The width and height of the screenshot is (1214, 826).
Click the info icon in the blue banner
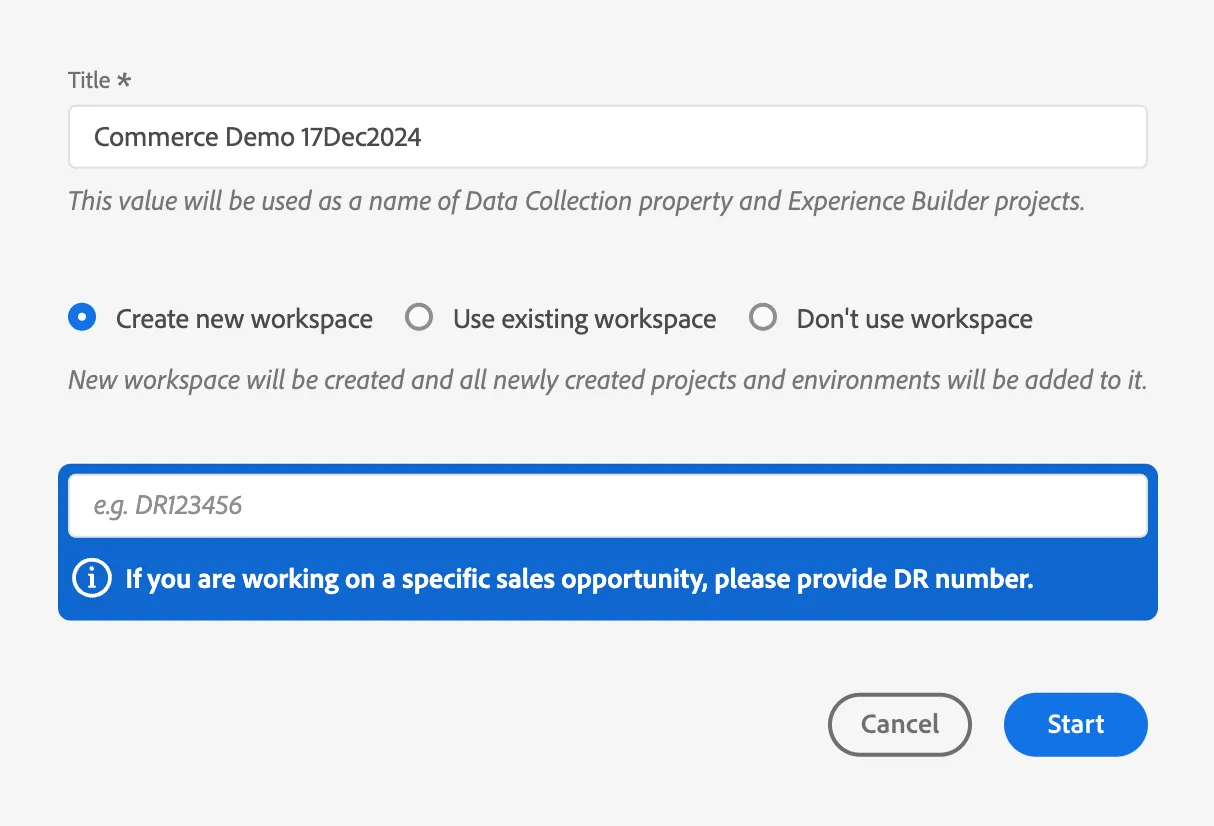[92, 578]
